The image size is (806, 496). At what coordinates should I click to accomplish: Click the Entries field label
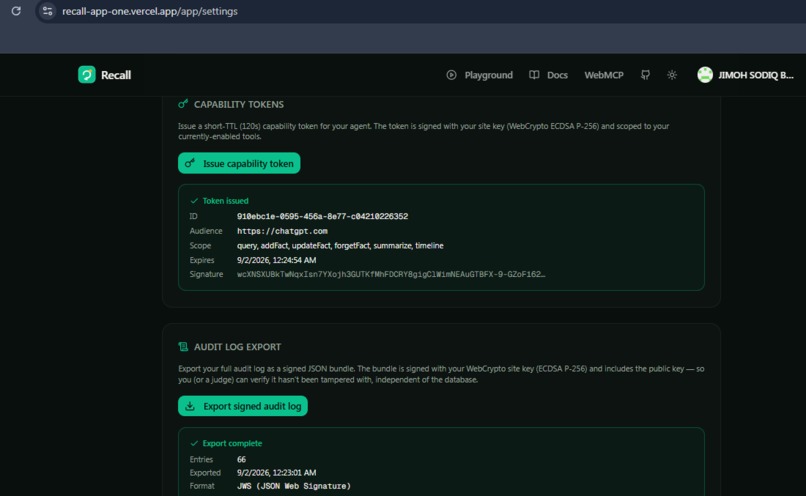pyautogui.click(x=201, y=460)
